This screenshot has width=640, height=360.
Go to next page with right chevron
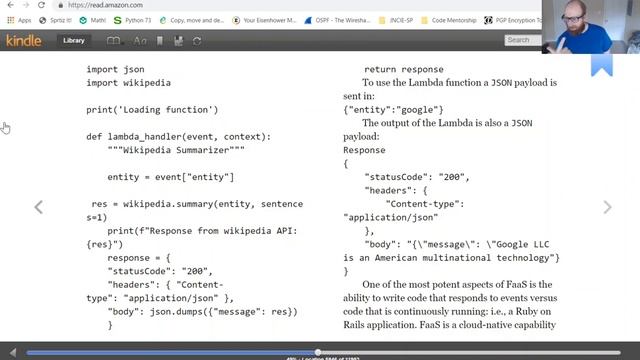607,207
